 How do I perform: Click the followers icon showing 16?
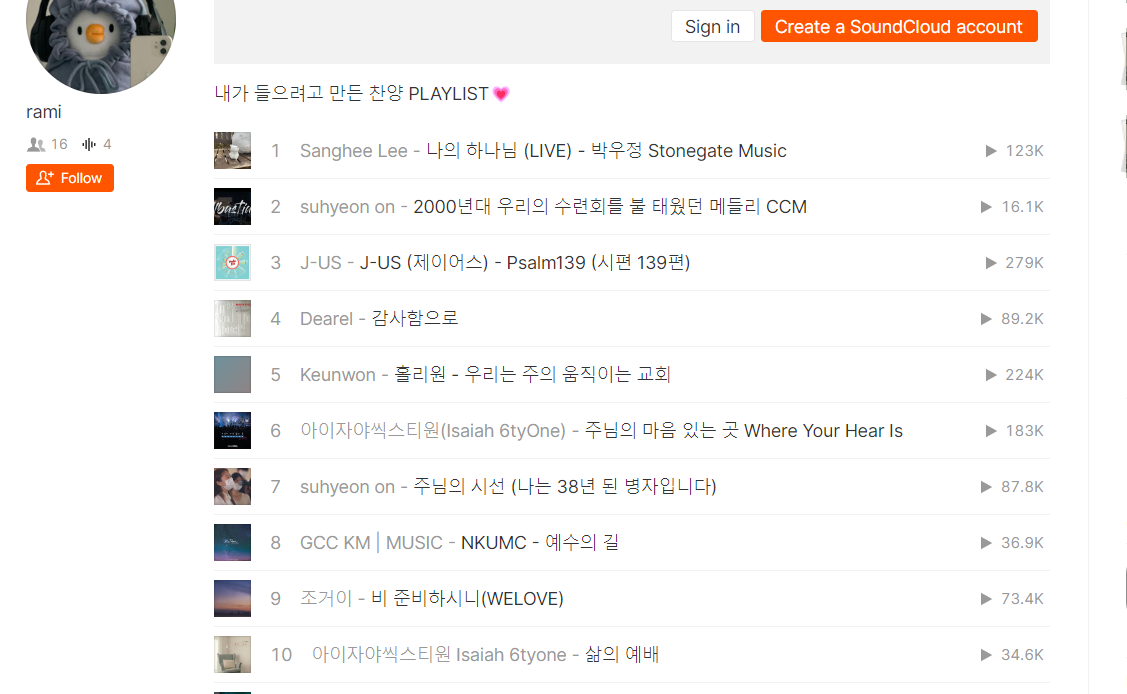click(x=36, y=144)
